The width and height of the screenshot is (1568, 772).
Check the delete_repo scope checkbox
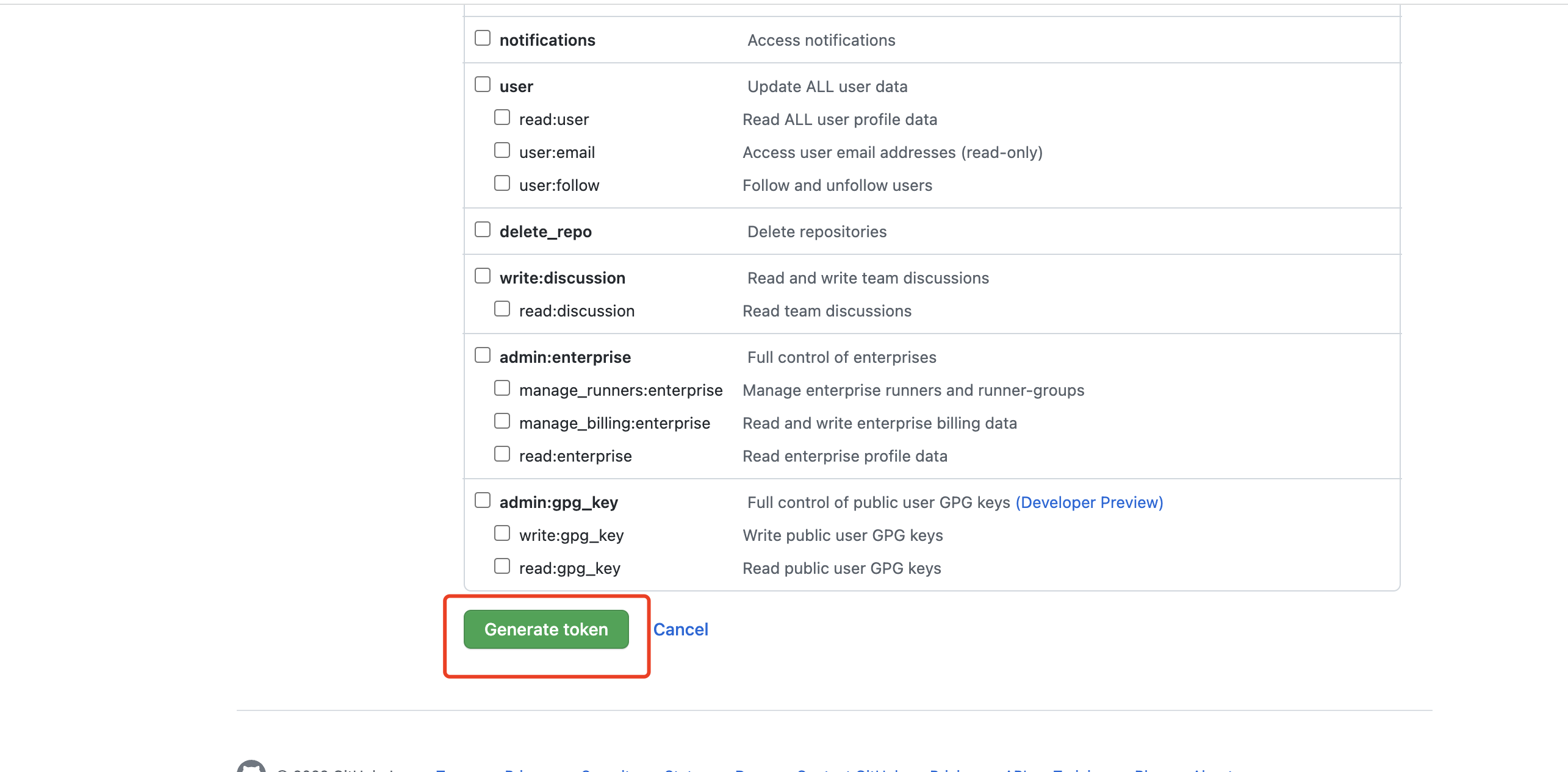[x=483, y=230]
